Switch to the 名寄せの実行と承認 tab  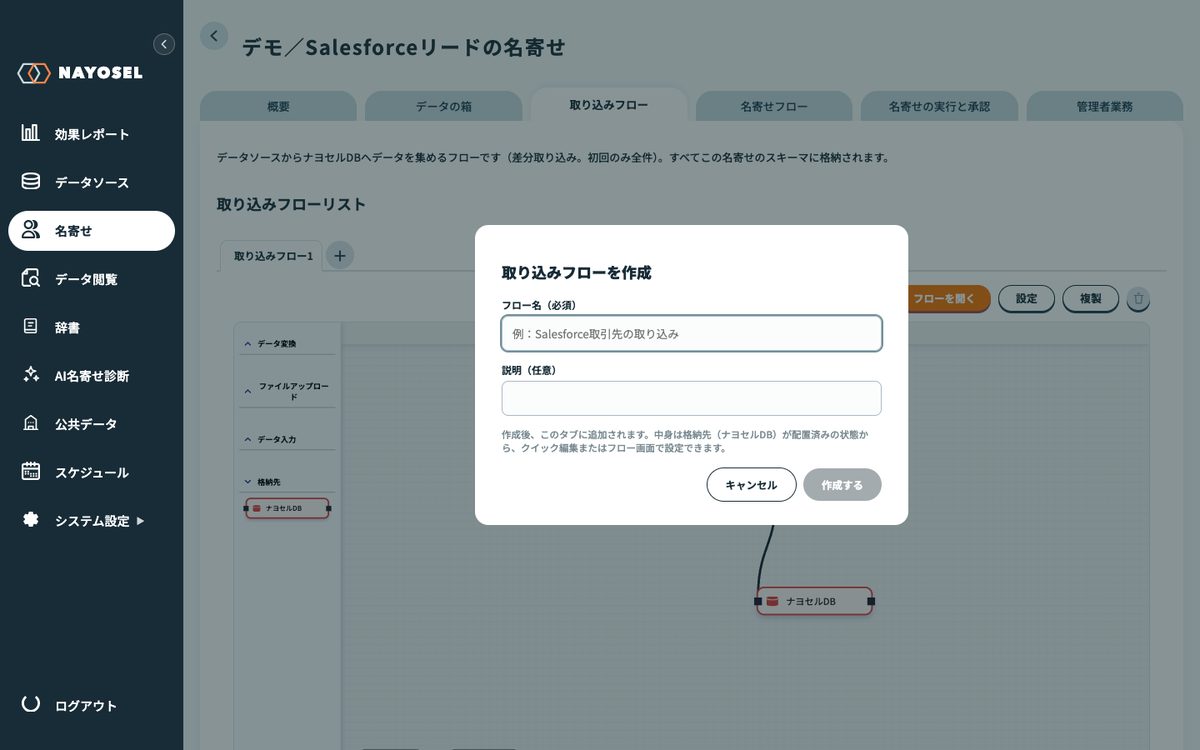(939, 106)
